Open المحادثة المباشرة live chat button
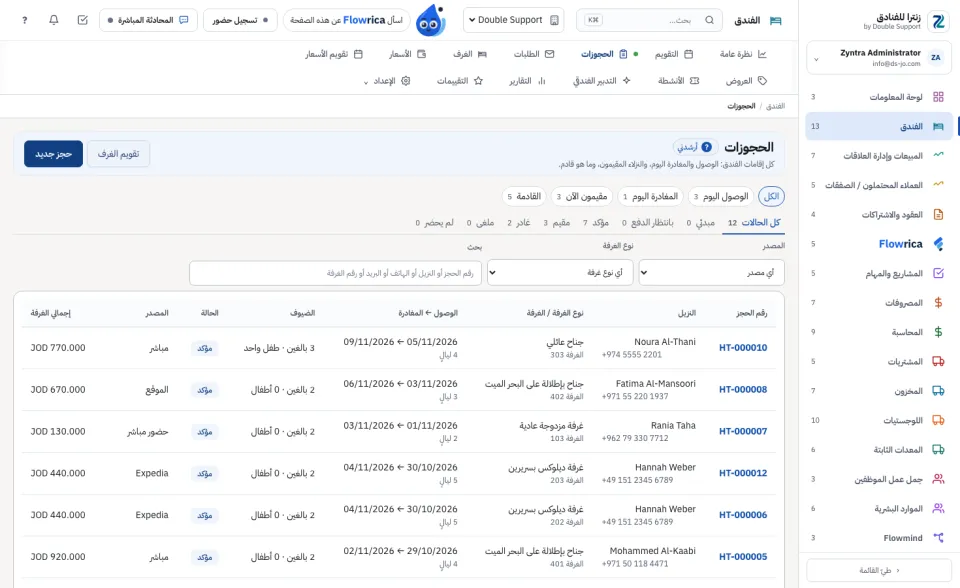The image size is (960, 588). pos(148,20)
